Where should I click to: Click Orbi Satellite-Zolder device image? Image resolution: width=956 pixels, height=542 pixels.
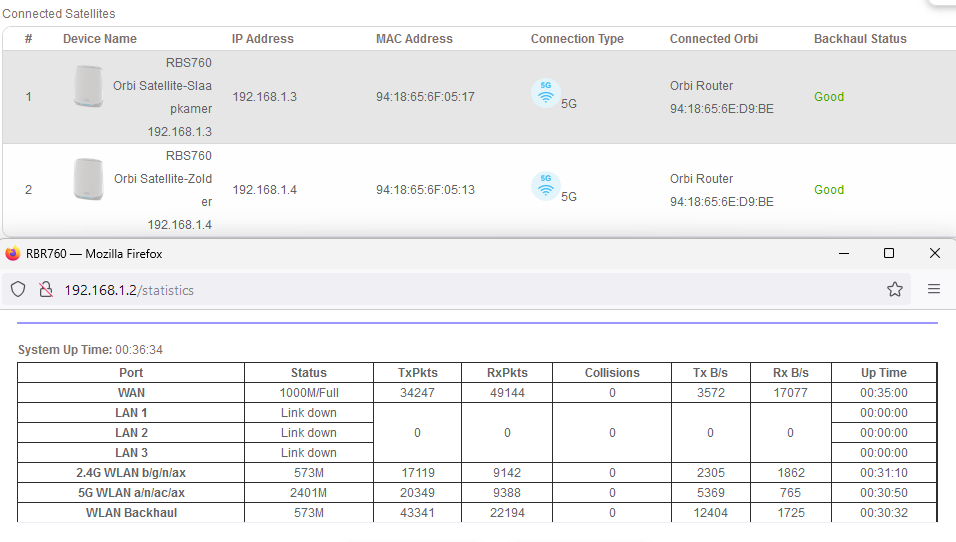88,179
